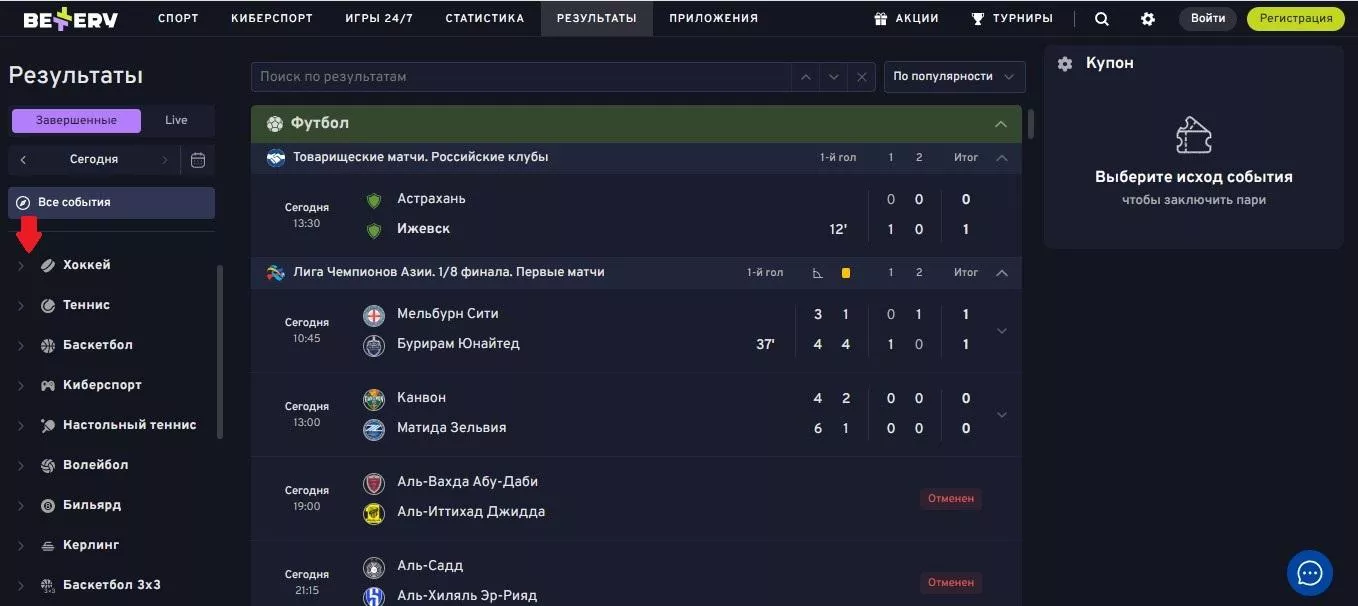Go to the Киберспорт menu tab
The height and width of the screenshot is (606, 1358).
click(271, 19)
